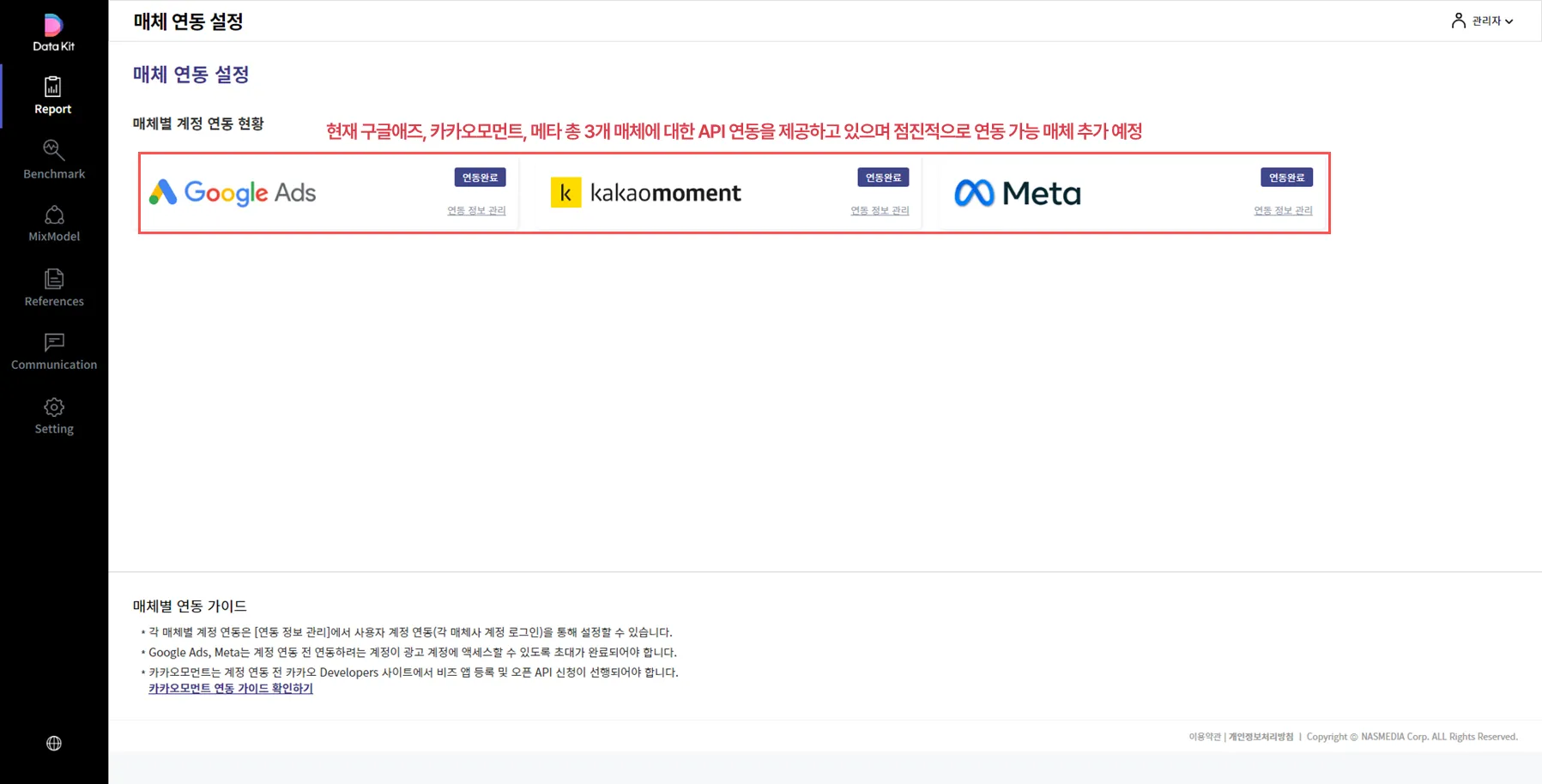Click the user profile icon
The height and width of the screenshot is (784, 1542).
pos(1459,21)
